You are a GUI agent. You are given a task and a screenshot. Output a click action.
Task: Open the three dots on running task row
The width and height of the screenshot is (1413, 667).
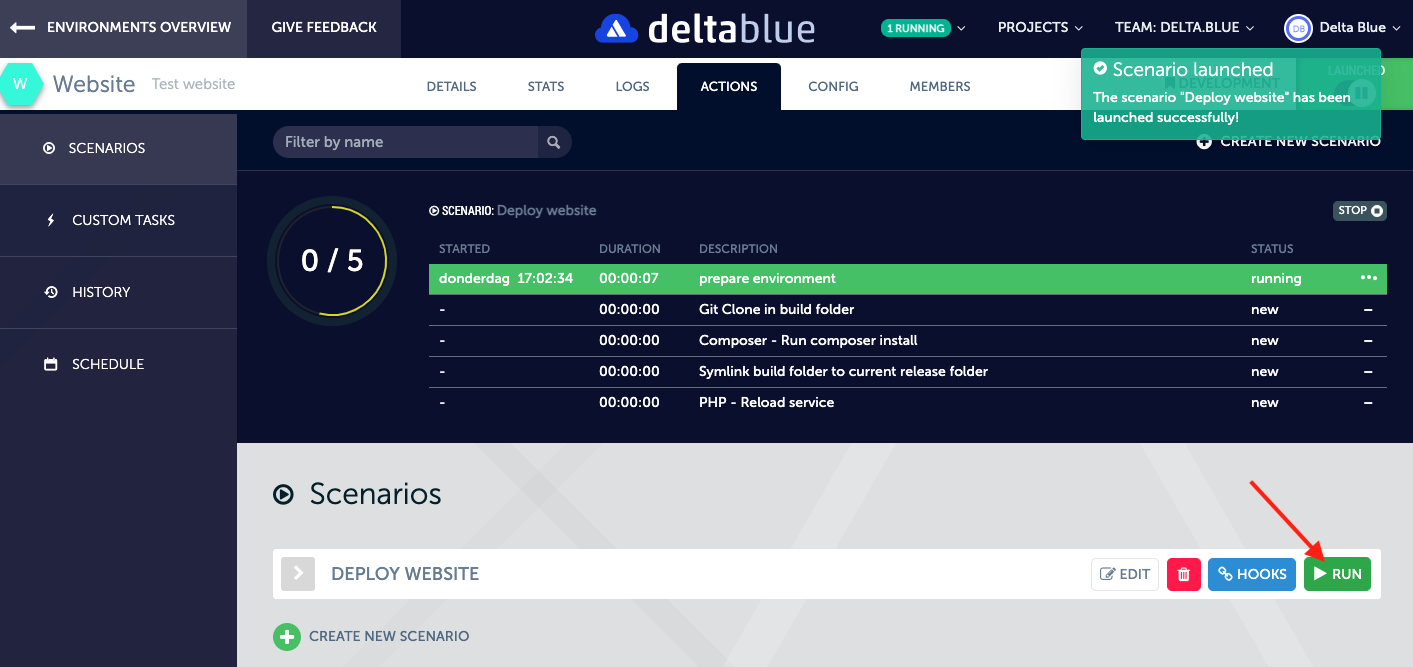point(1368,278)
